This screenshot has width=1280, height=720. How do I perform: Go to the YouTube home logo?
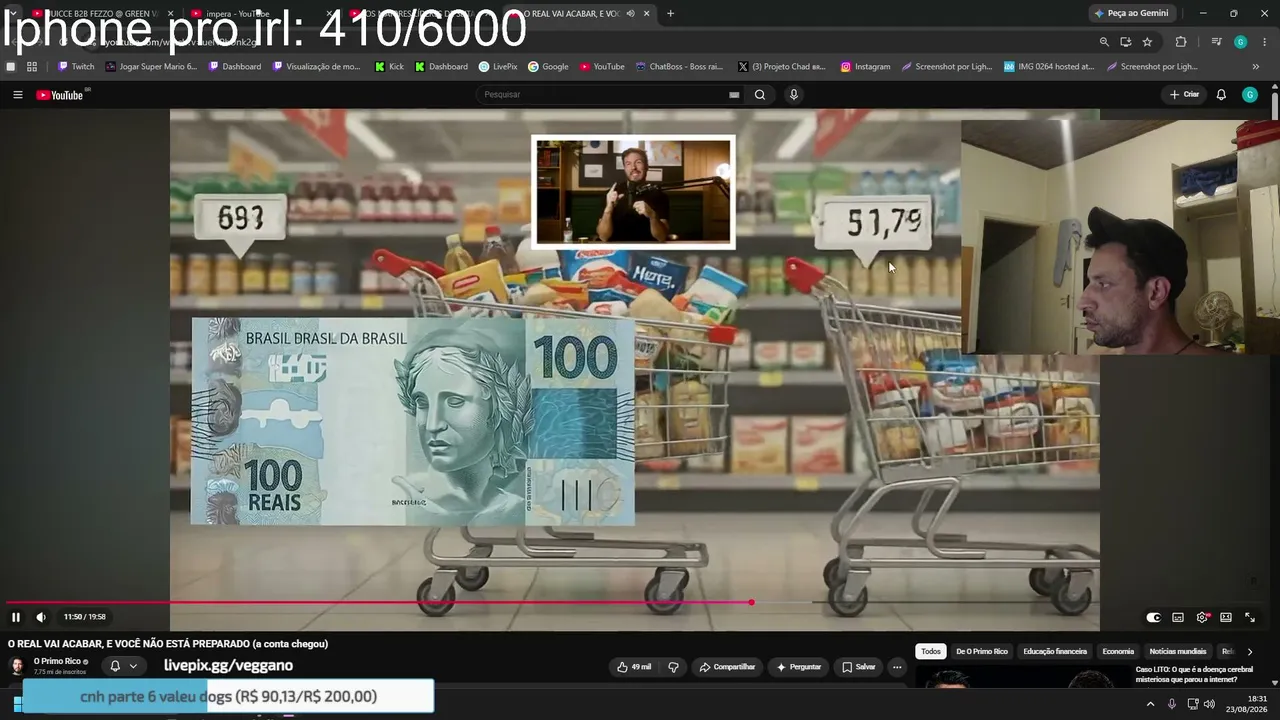(60, 95)
